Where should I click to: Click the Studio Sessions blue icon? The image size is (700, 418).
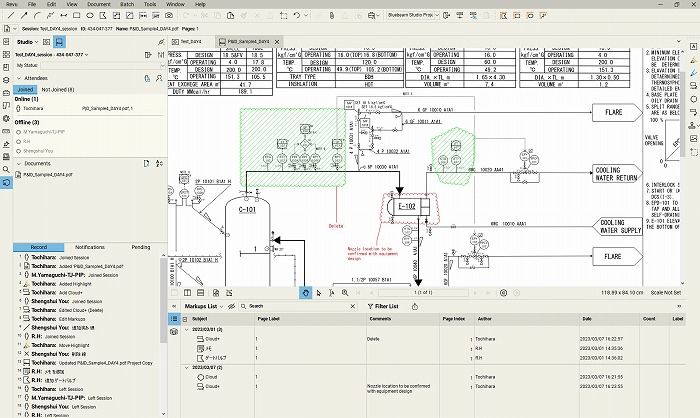pos(59,42)
